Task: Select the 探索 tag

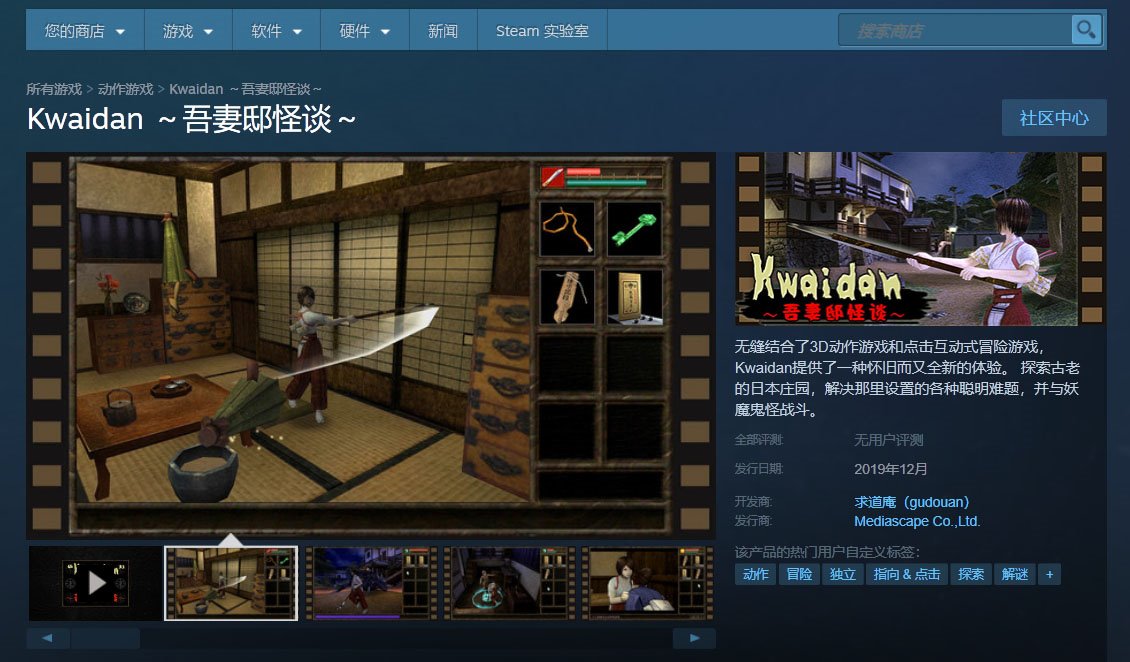Action: coord(971,574)
